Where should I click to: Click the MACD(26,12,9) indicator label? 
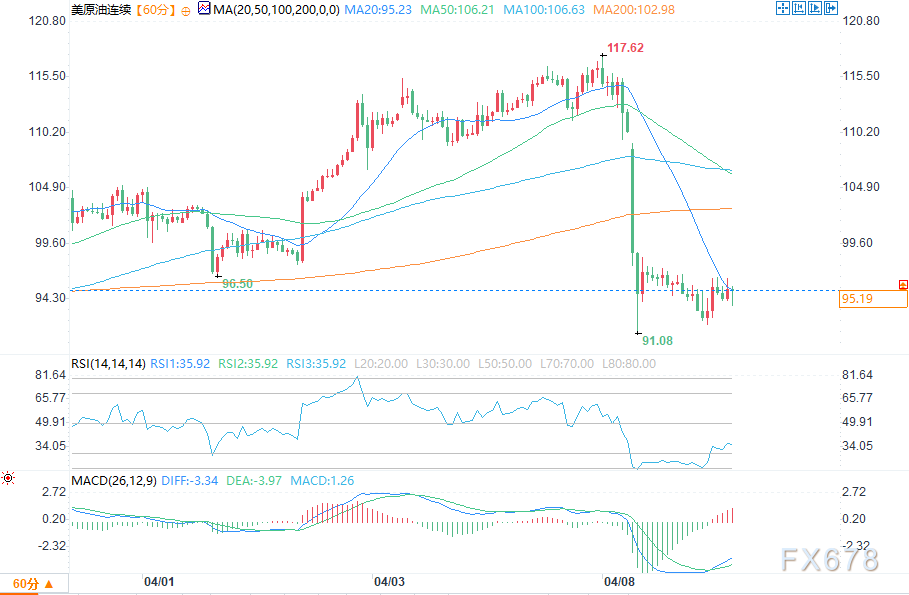point(114,481)
